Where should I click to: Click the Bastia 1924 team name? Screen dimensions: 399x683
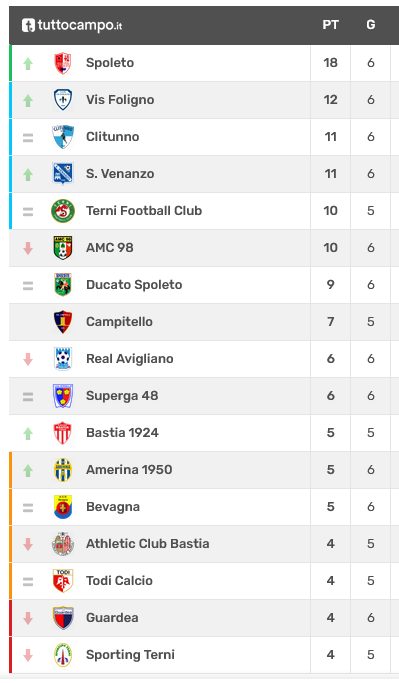click(122, 433)
